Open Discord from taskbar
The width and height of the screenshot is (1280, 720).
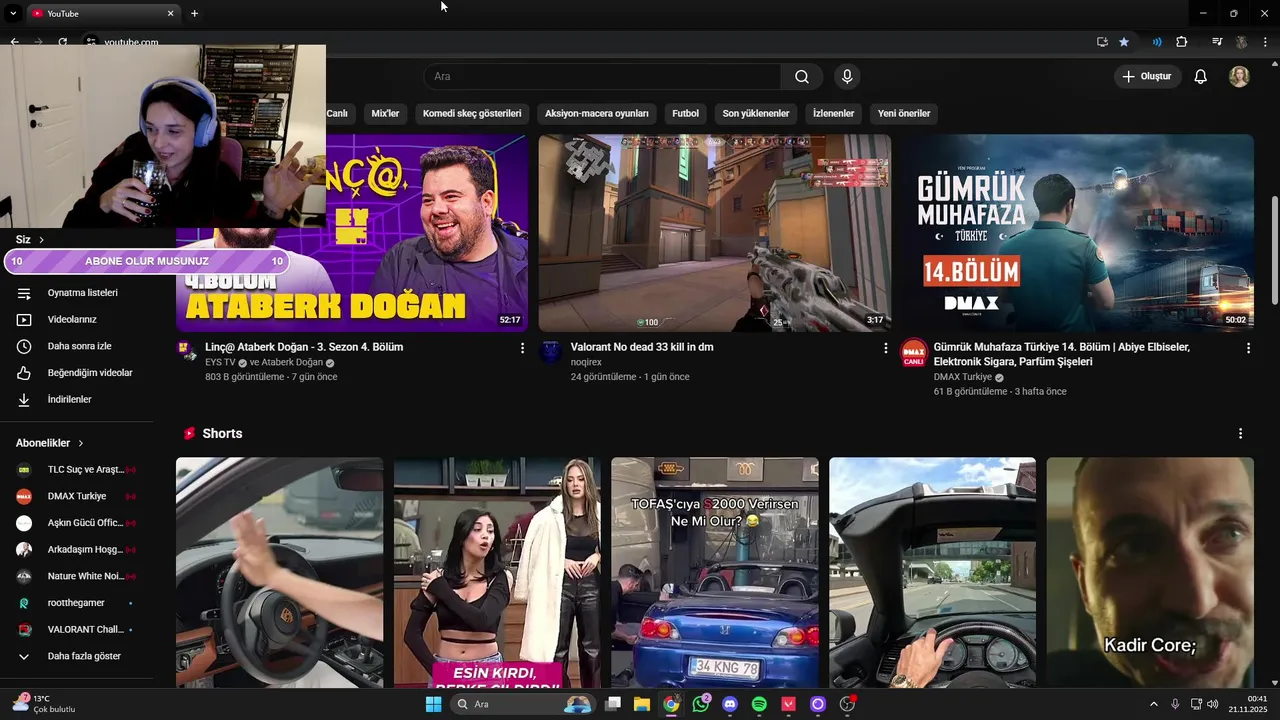click(730, 704)
